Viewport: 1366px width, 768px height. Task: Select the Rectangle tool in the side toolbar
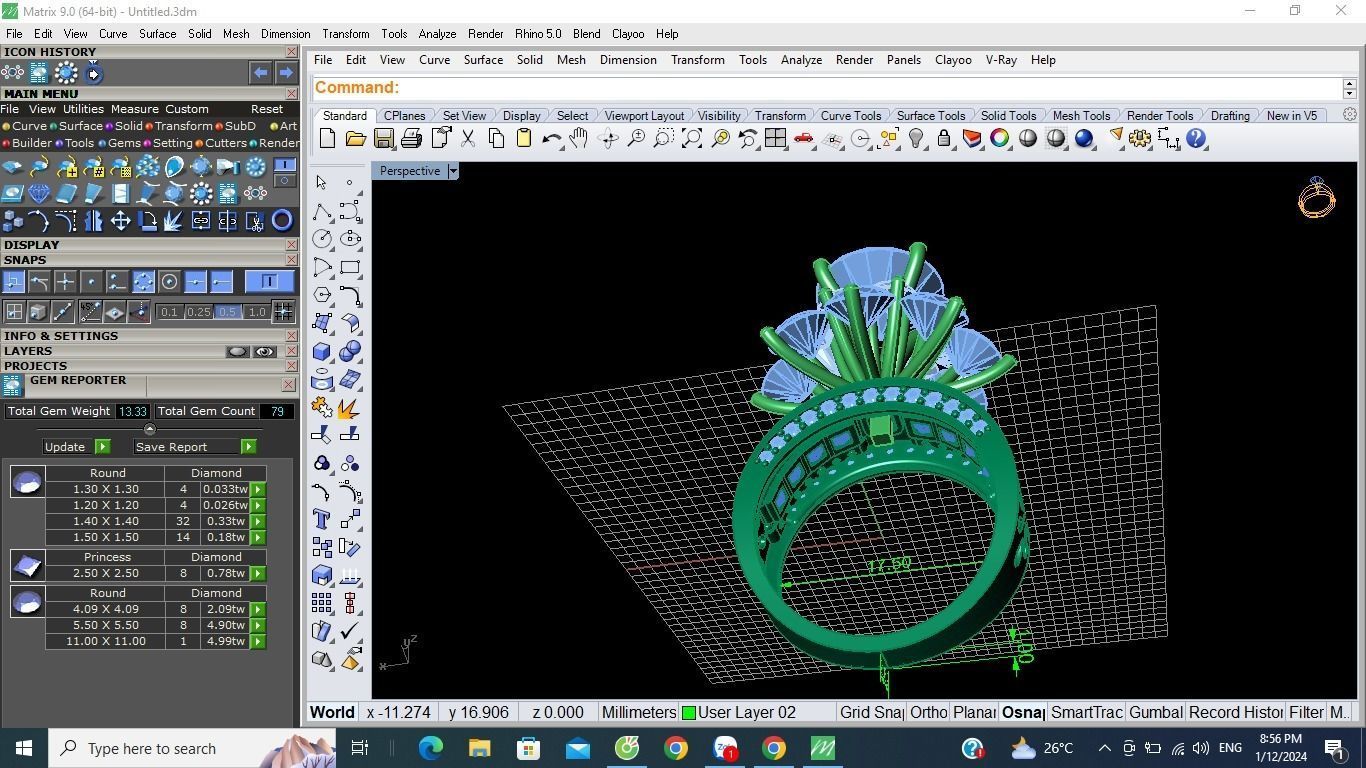(x=350, y=267)
